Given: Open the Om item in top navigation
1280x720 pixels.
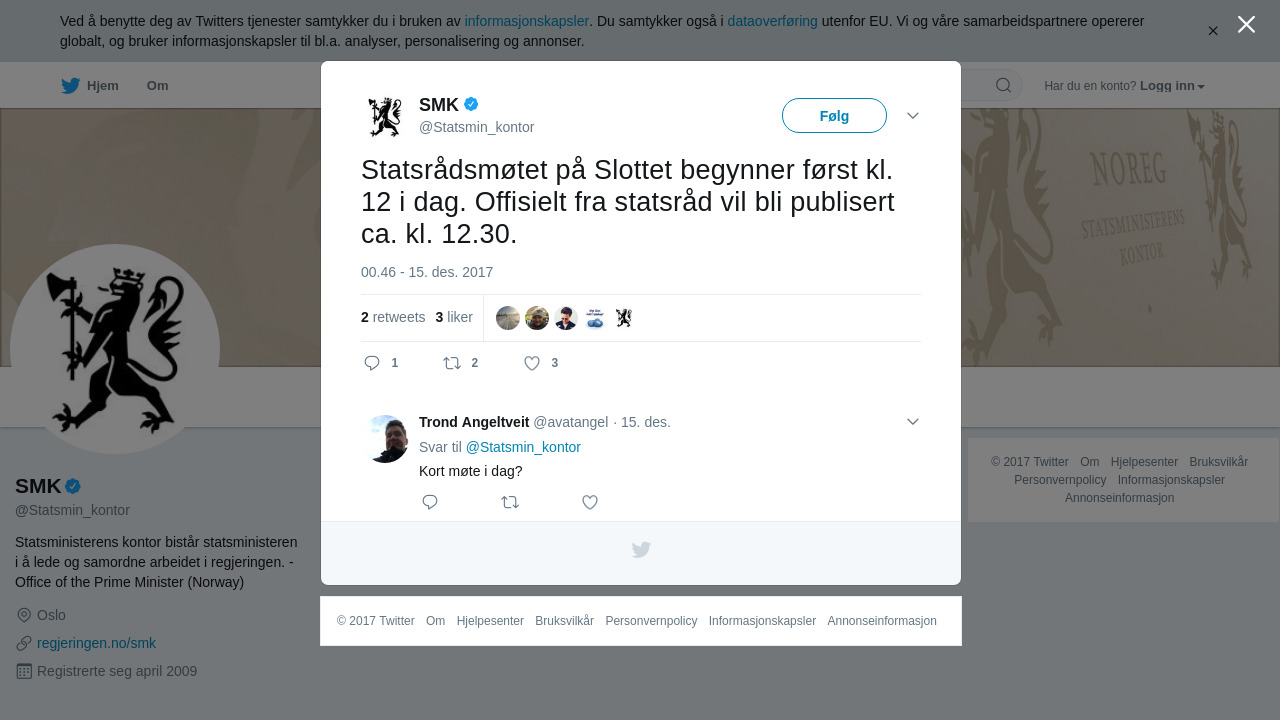Looking at the screenshot, I should (158, 86).
